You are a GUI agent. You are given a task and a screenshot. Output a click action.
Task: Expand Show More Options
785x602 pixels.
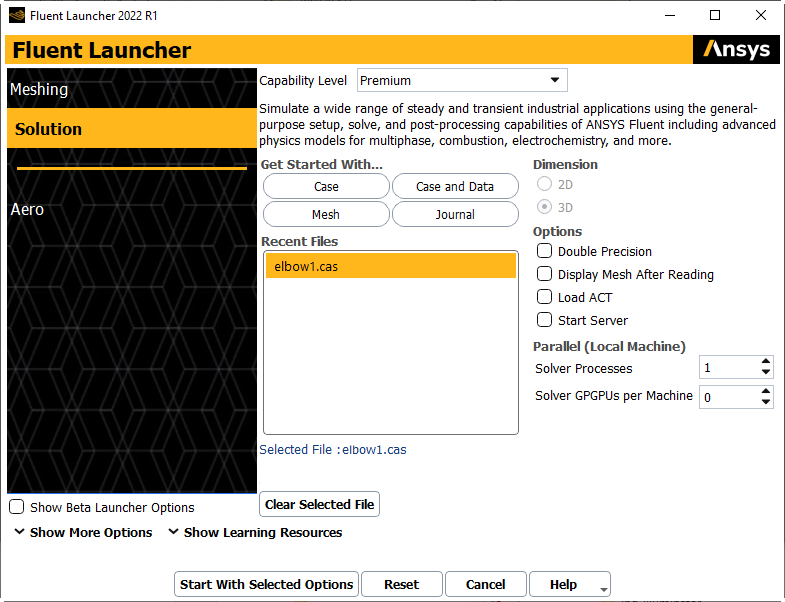[84, 533]
